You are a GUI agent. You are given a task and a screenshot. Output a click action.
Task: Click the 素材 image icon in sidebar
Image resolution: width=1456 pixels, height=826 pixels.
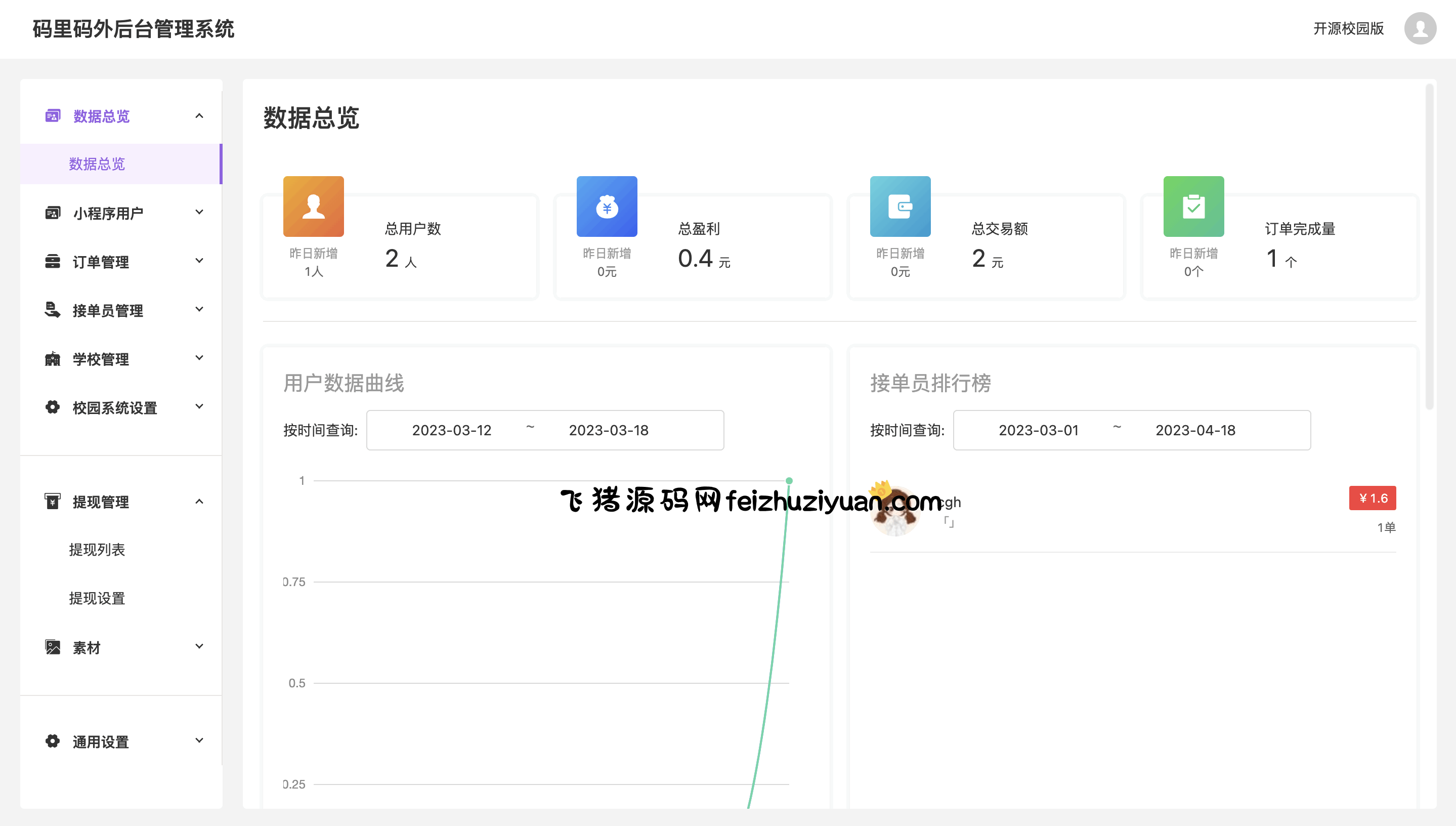click(53, 647)
